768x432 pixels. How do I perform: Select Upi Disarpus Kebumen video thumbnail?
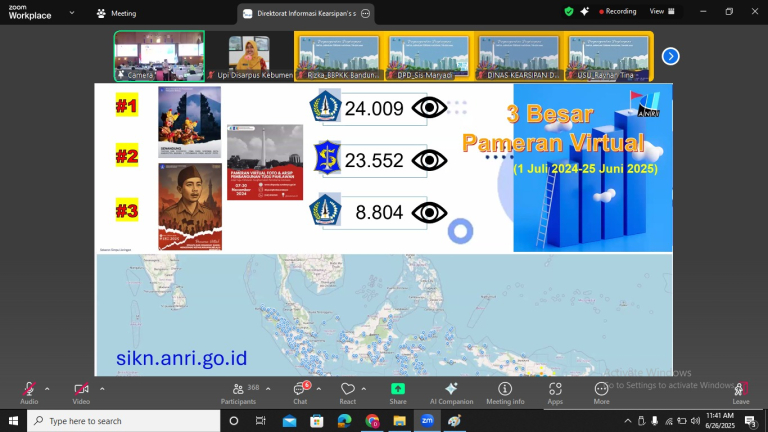tap(249, 56)
